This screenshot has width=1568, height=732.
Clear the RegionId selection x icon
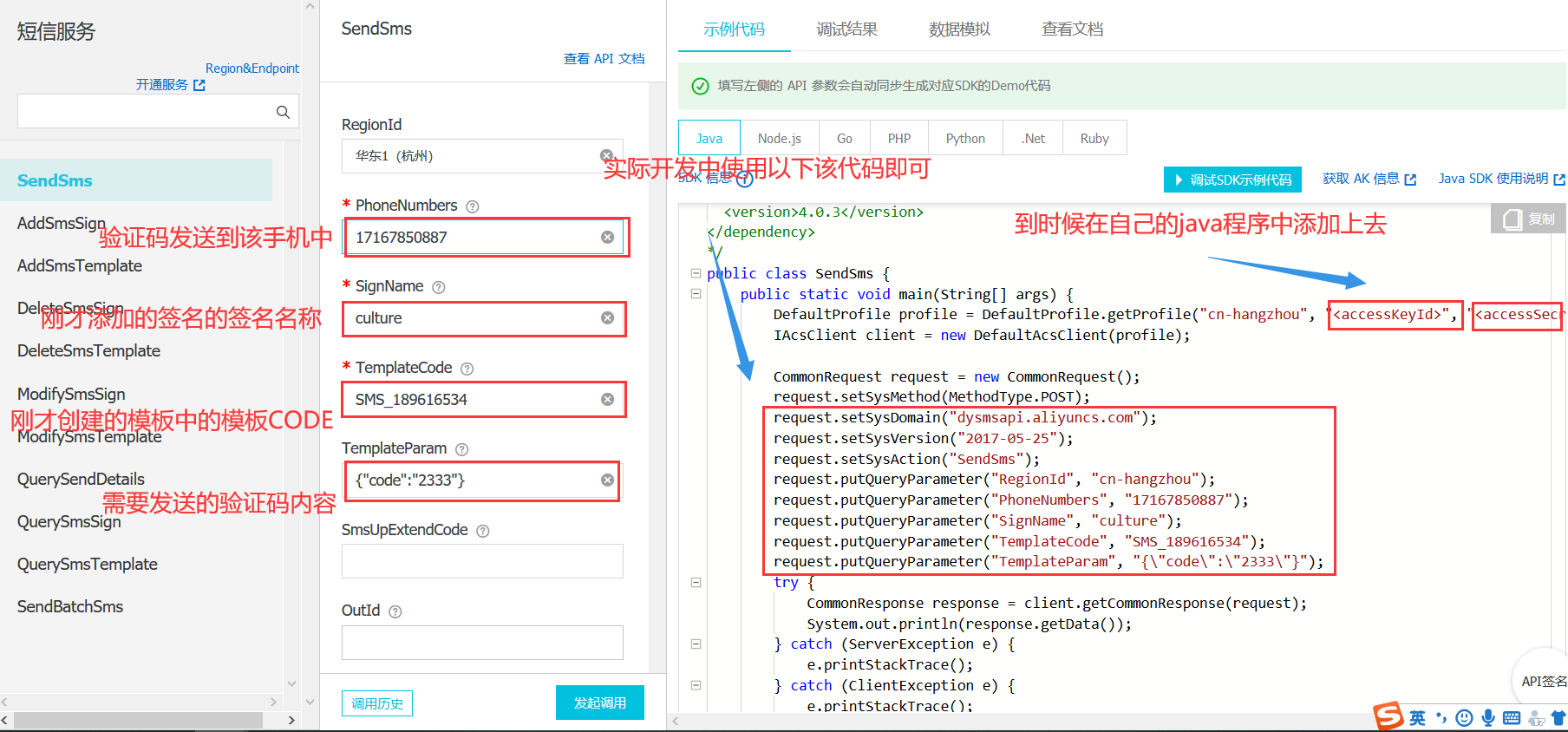click(x=607, y=155)
